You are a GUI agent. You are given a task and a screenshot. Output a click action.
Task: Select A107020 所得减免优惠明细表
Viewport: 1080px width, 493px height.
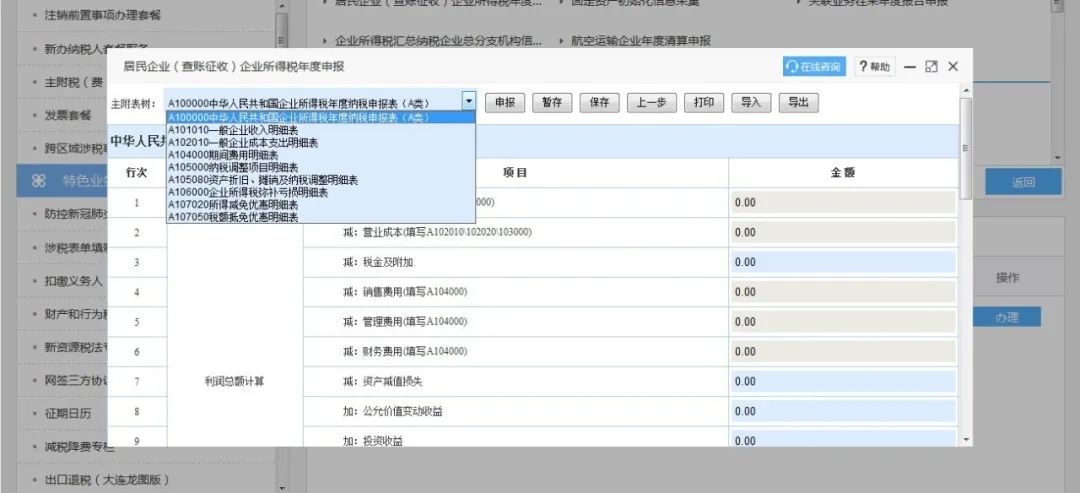point(321,204)
